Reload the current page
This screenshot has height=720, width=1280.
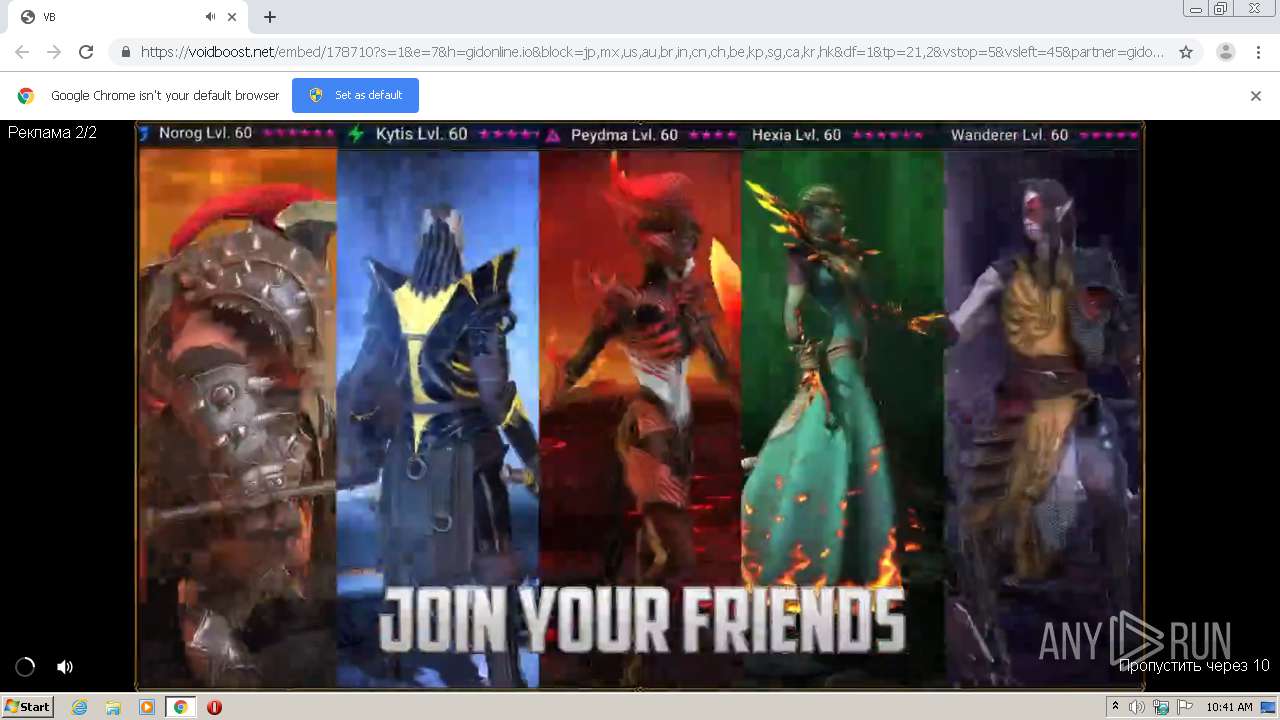[86, 52]
